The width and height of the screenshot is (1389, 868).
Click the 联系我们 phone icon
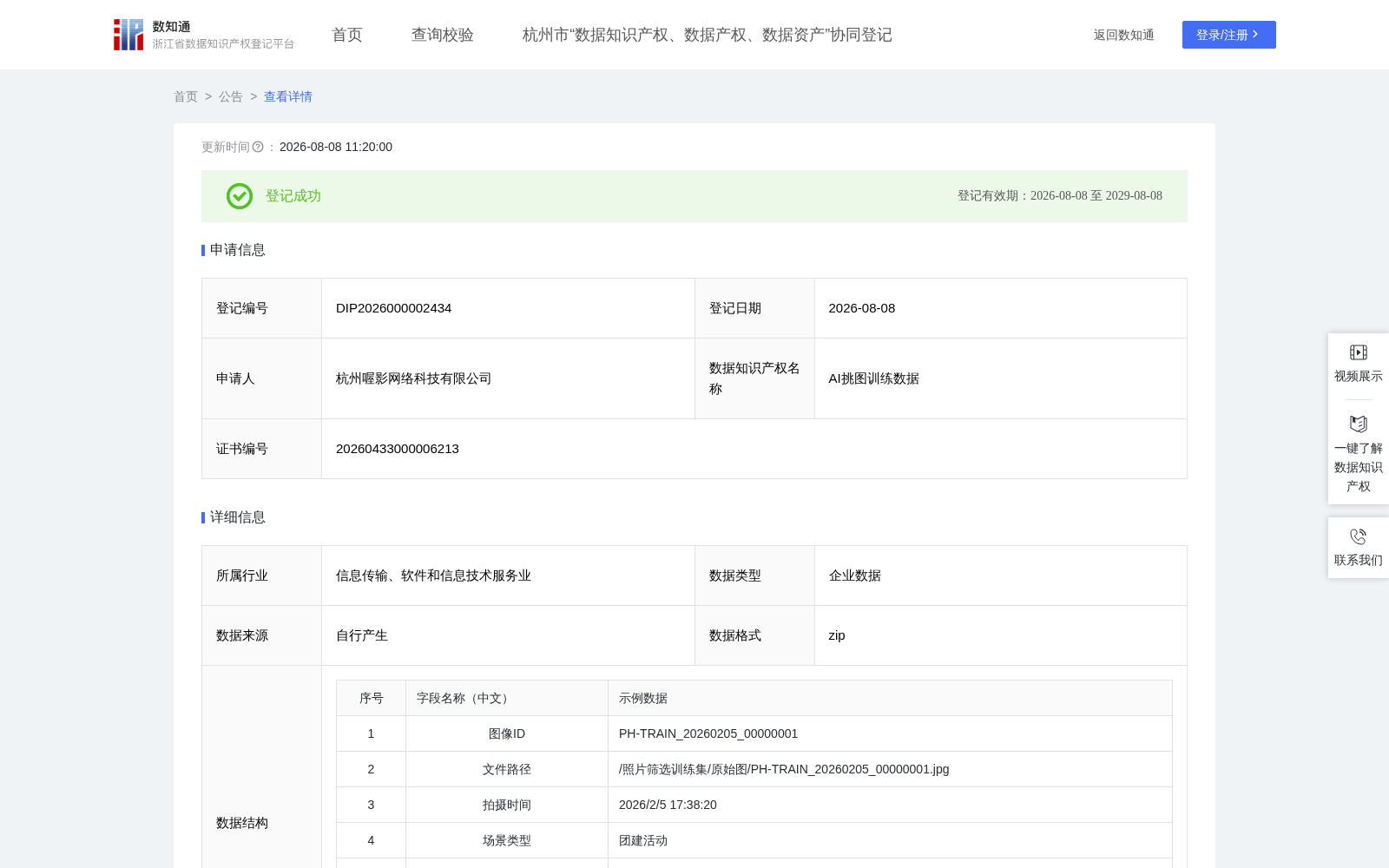point(1359,536)
